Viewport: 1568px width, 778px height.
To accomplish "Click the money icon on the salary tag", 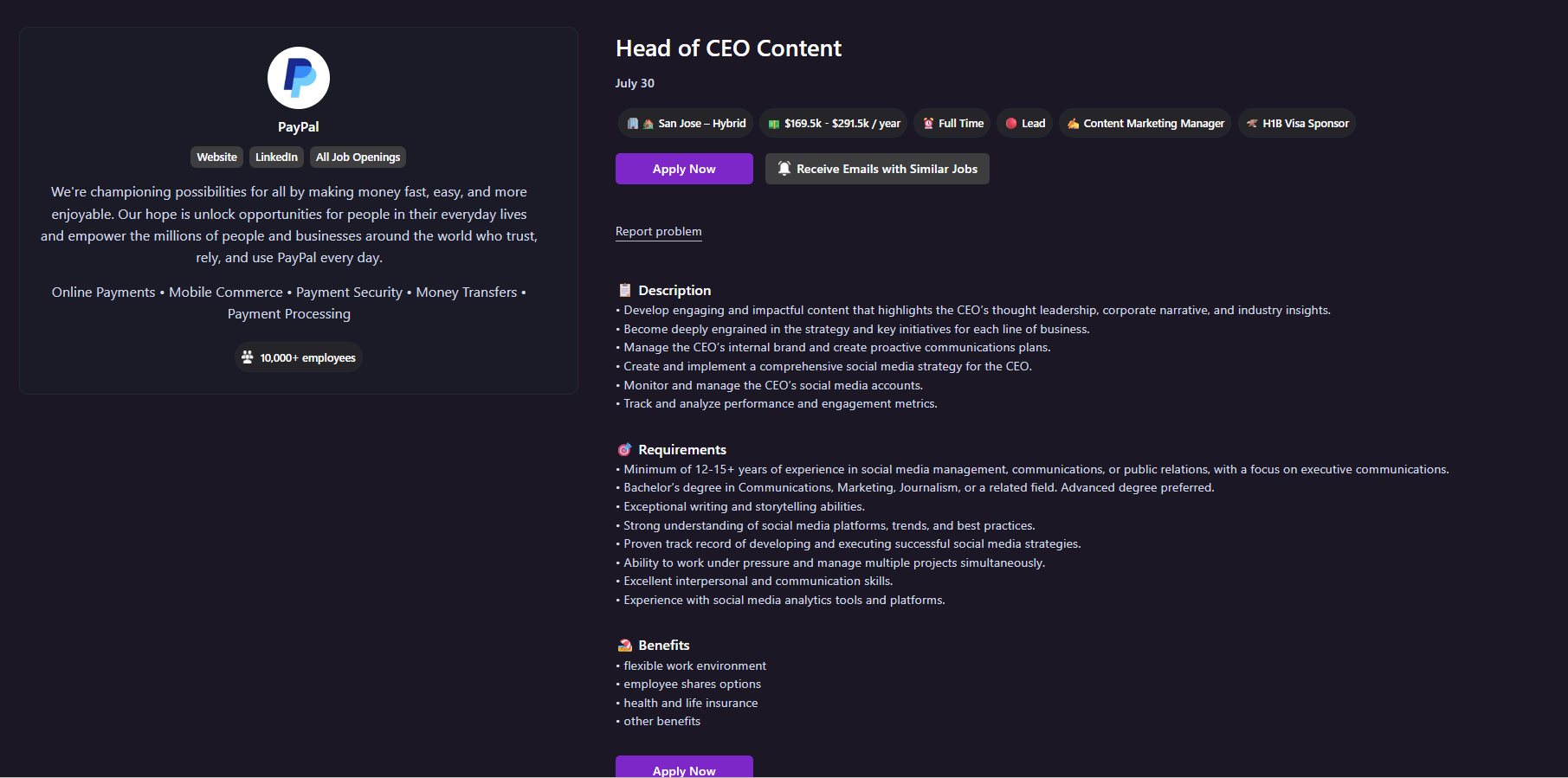I will 772,123.
